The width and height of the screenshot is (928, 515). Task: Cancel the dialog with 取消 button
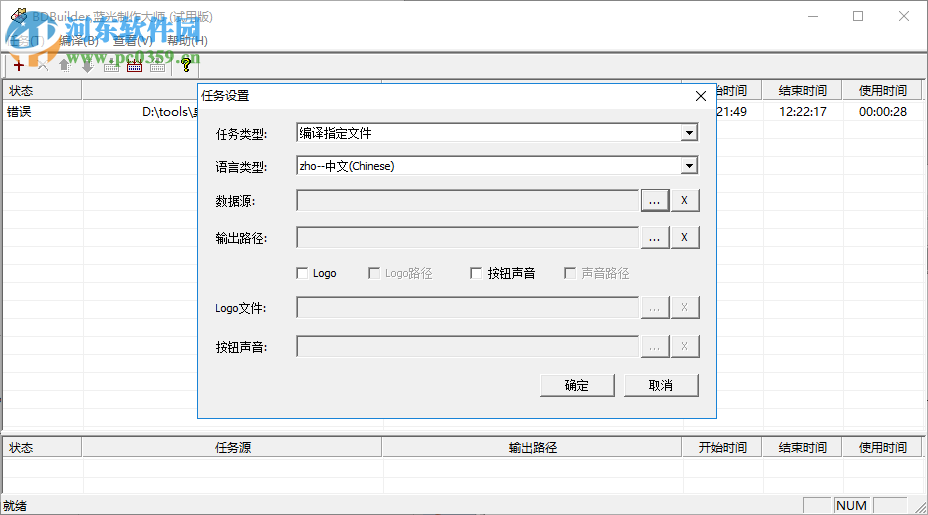661,385
